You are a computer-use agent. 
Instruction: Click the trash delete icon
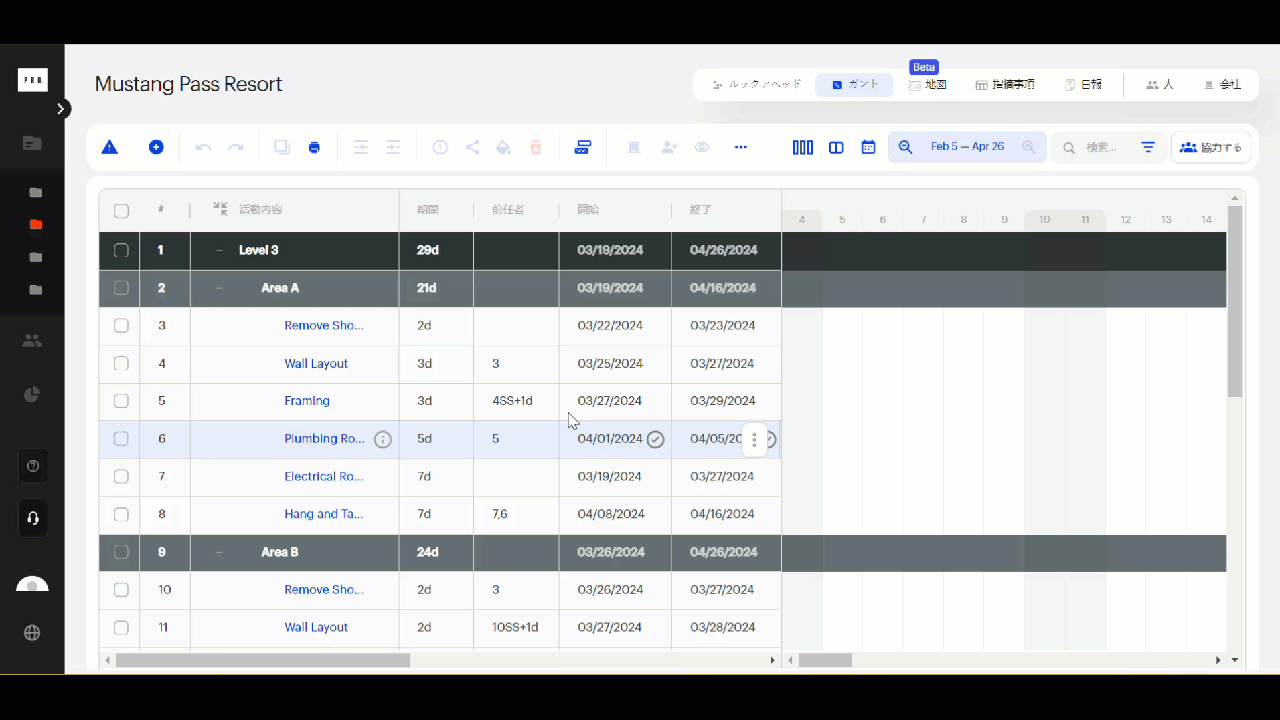(x=536, y=147)
